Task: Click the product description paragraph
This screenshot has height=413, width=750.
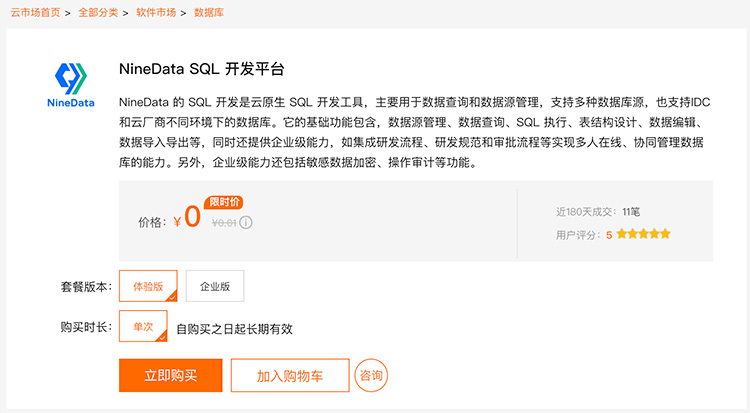Action: point(415,133)
